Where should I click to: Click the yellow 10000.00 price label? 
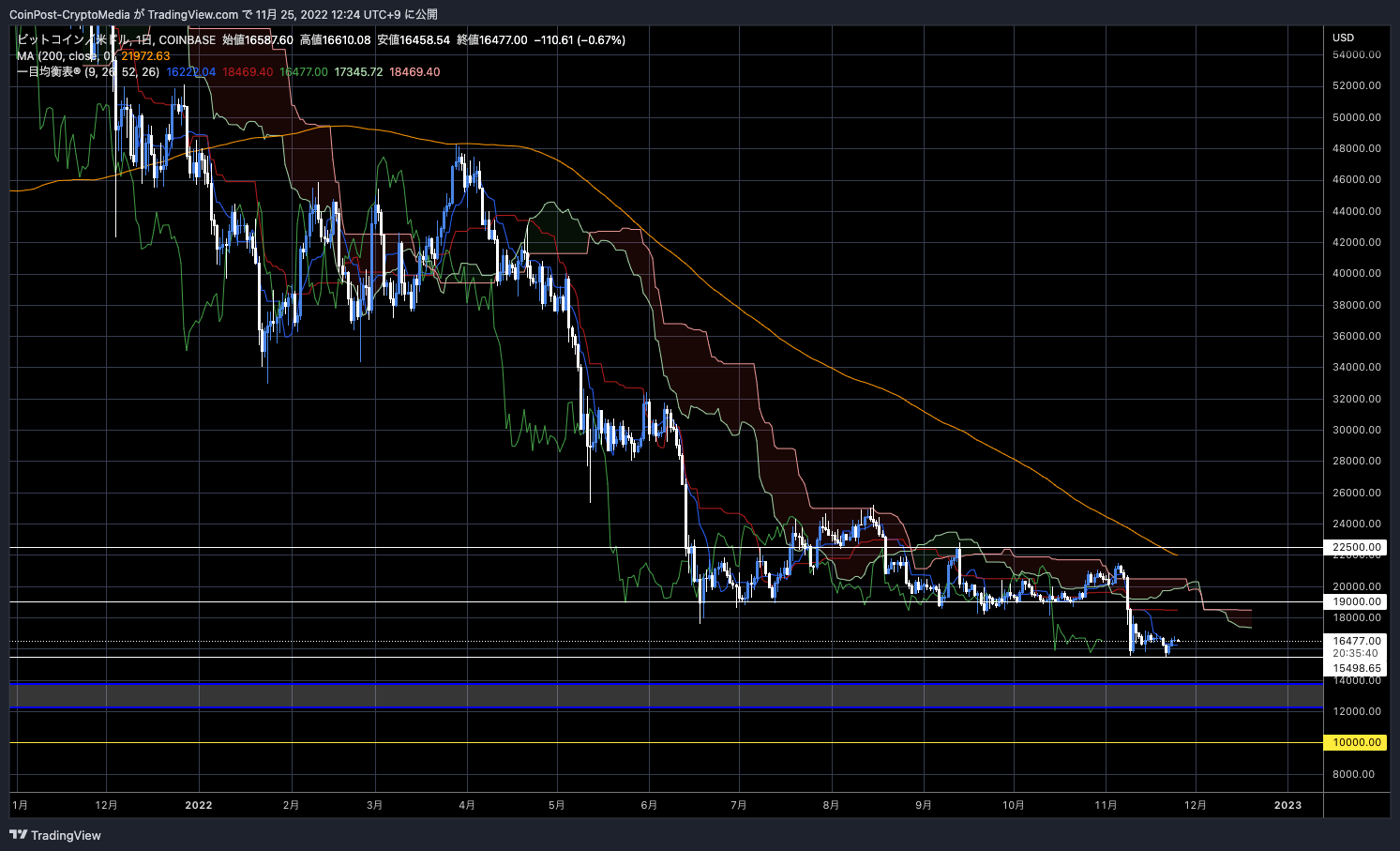point(1357,742)
